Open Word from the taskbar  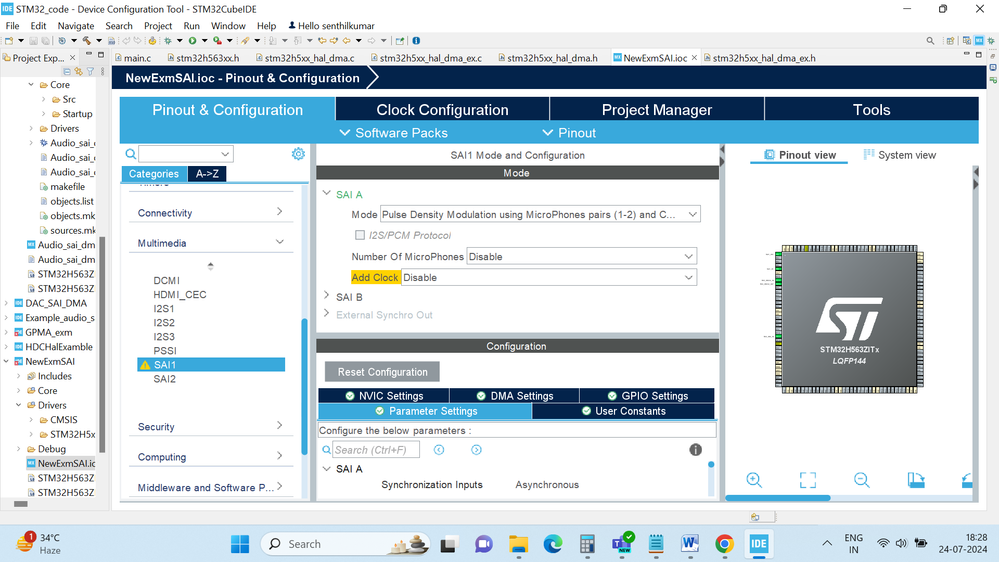tap(689, 544)
